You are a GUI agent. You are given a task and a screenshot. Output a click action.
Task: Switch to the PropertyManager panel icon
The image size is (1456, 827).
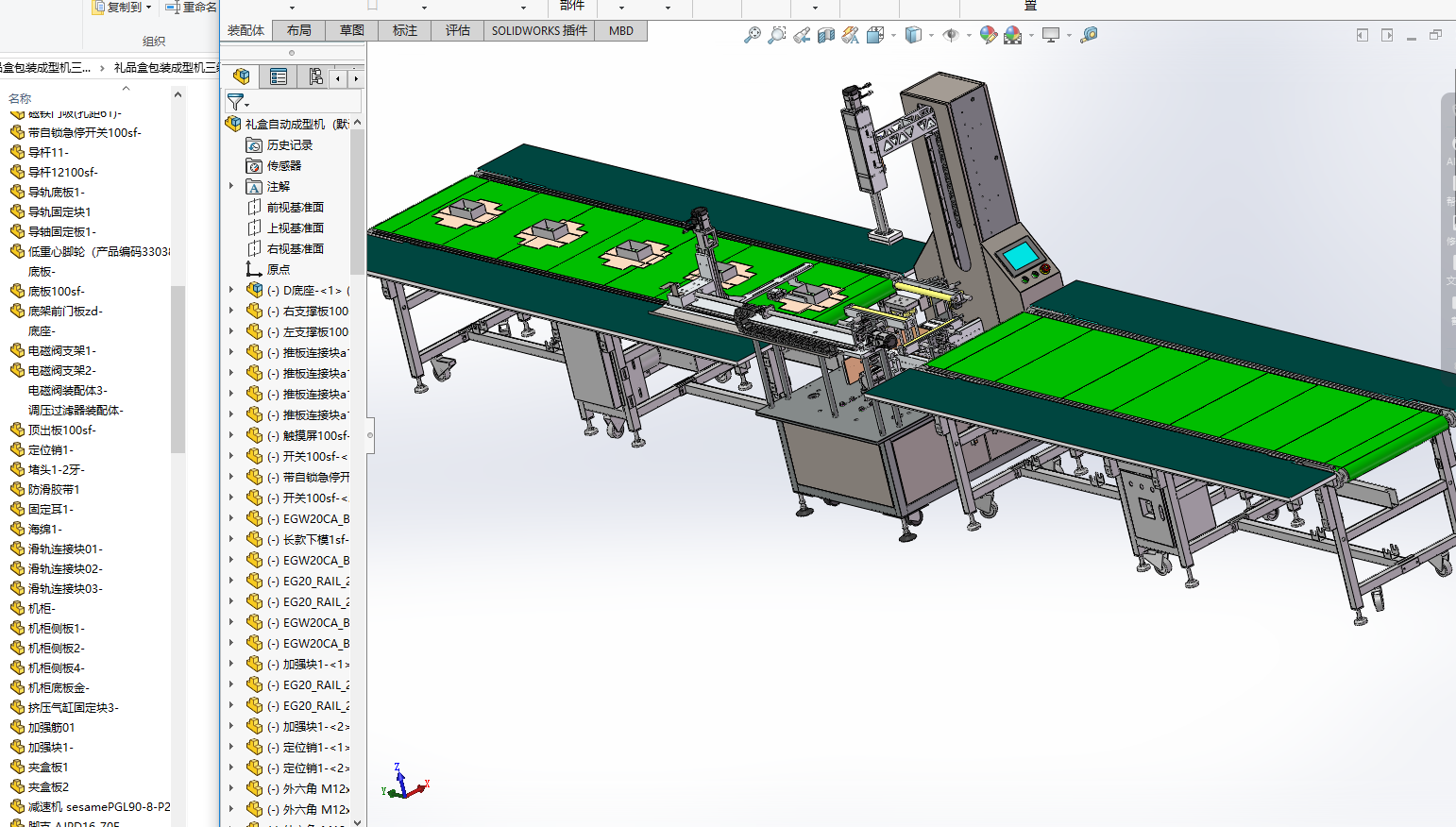(279, 76)
